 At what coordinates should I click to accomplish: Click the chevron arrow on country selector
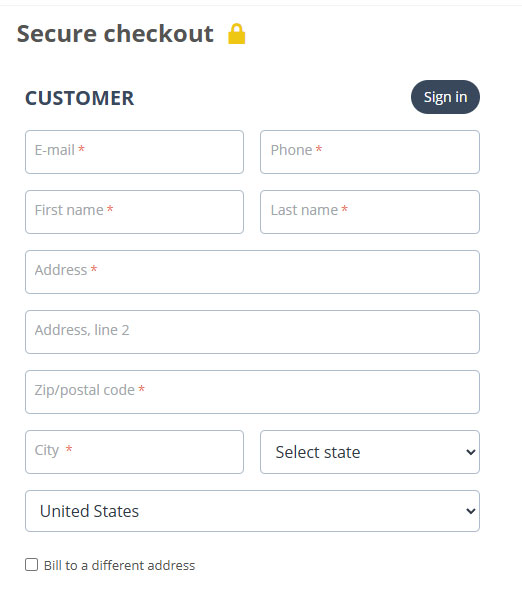471,511
